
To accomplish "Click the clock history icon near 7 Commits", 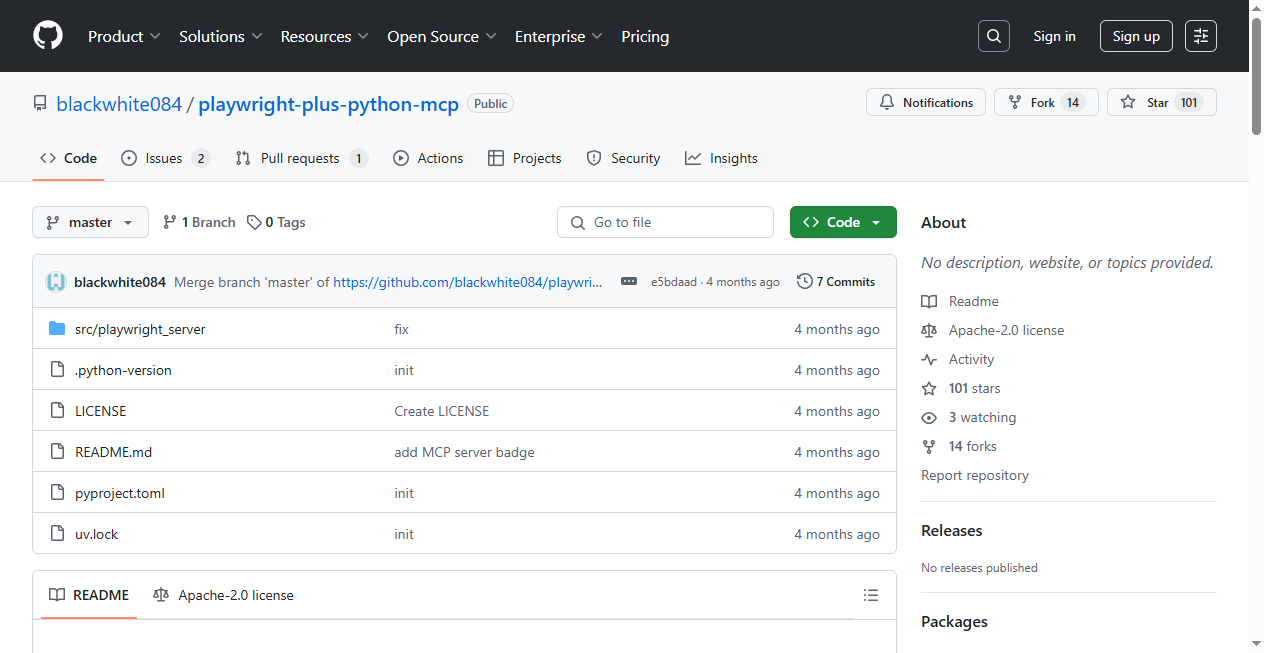I will tap(804, 282).
